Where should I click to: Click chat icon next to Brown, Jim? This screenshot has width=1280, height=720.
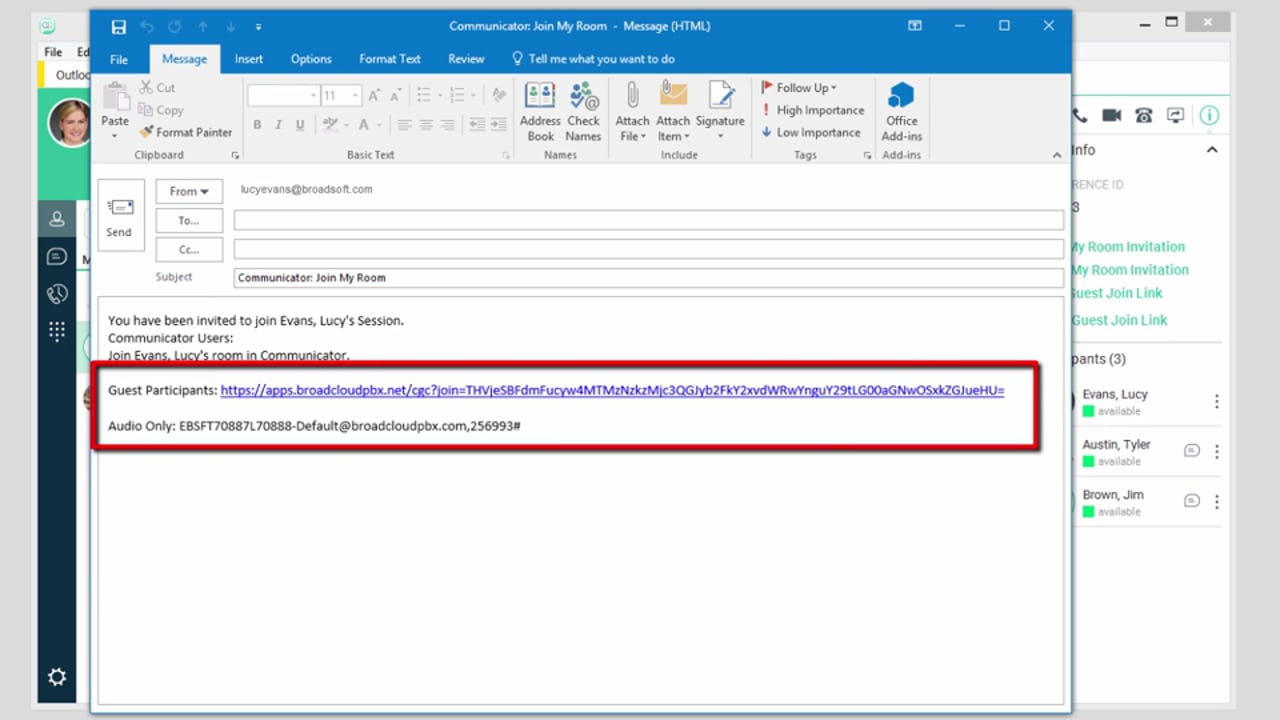pyautogui.click(x=1192, y=501)
